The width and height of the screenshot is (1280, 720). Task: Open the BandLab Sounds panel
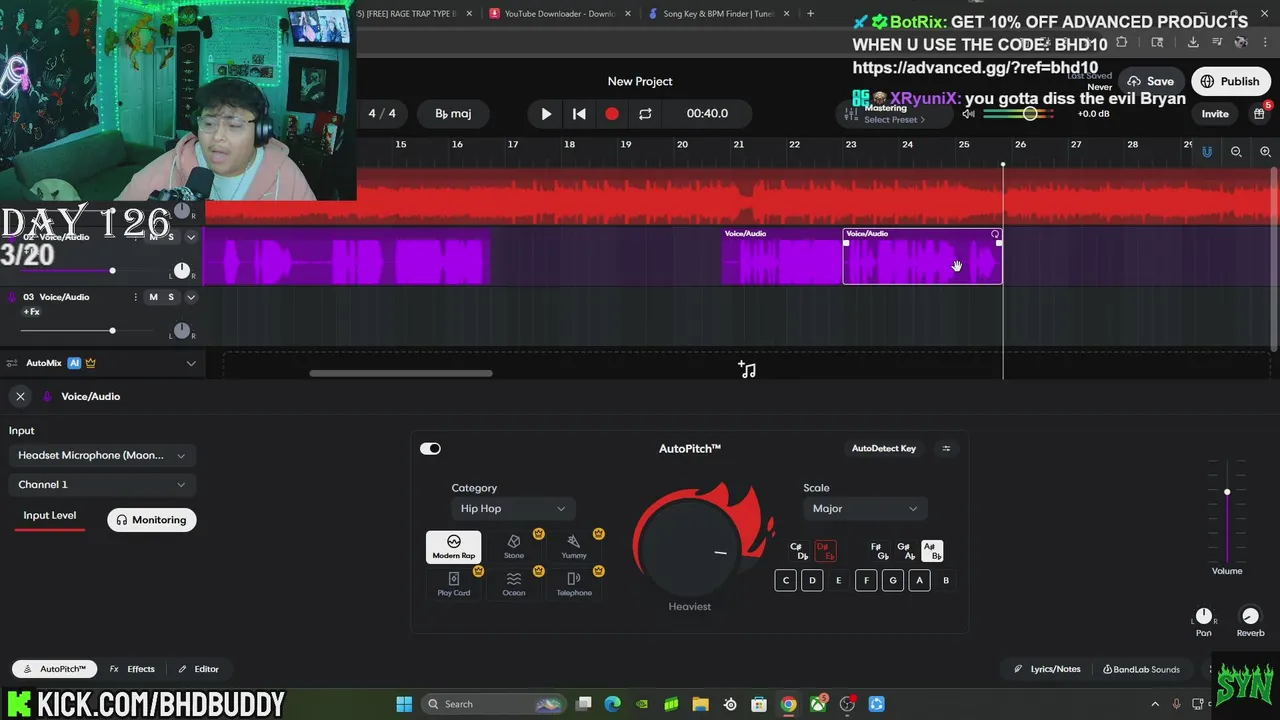[1141, 669]
